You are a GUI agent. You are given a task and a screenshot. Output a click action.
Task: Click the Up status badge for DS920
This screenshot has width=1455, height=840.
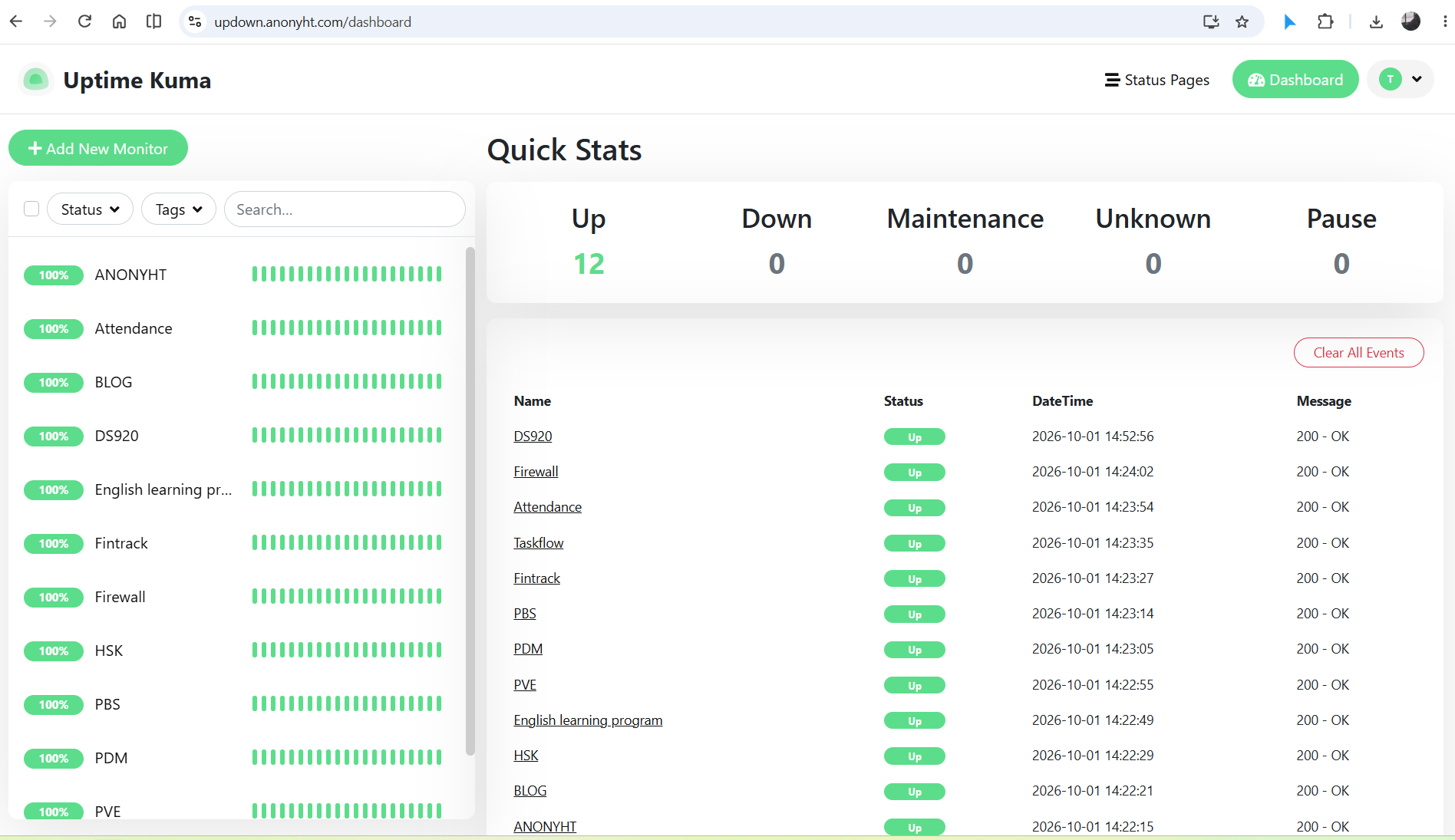click(x=914, y=436)
